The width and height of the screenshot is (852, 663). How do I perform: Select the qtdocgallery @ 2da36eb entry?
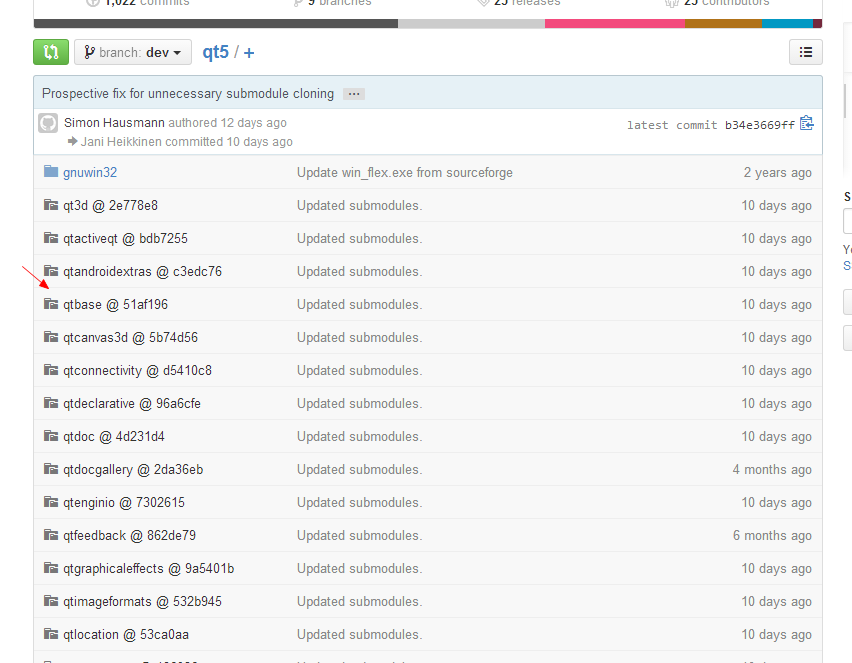(x=133, y=470)
